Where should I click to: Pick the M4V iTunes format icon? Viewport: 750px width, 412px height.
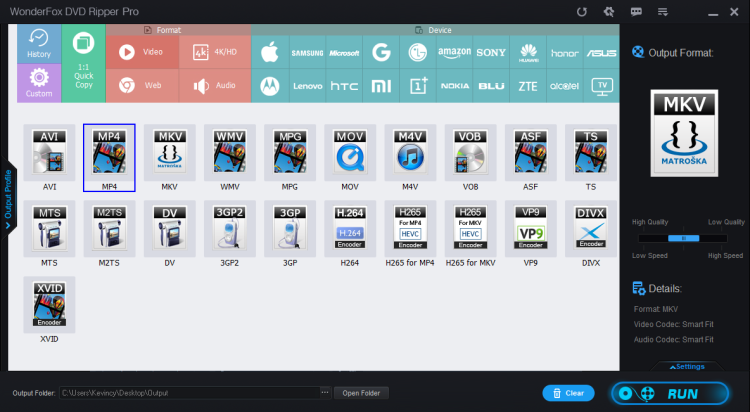click(410, 157)
